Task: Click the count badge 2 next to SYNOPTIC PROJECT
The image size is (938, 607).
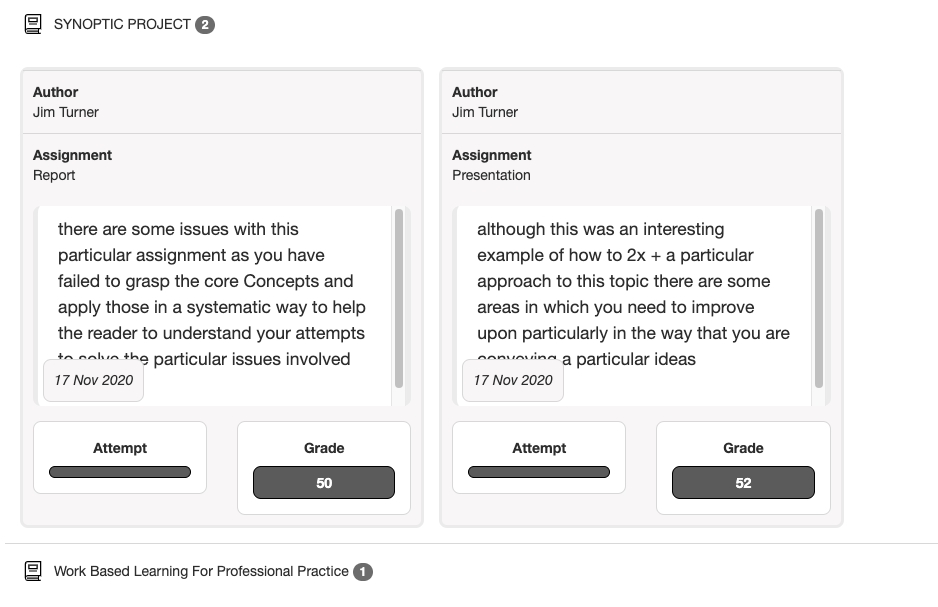Action: (x=205, y=25)
